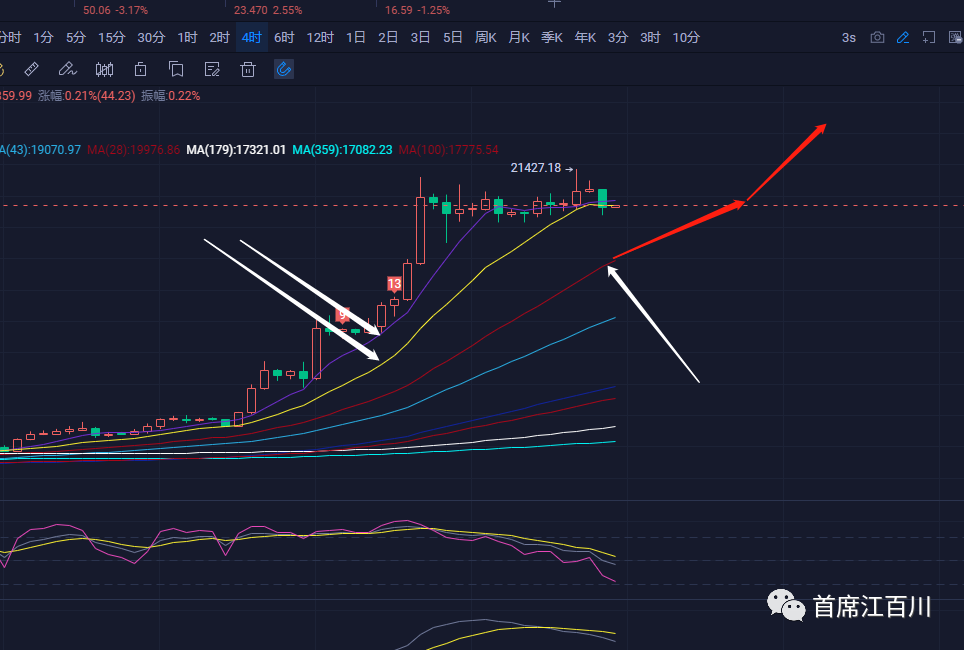
Task: Switch to the 10分 timeframe
Action: (x=686, y=38)
